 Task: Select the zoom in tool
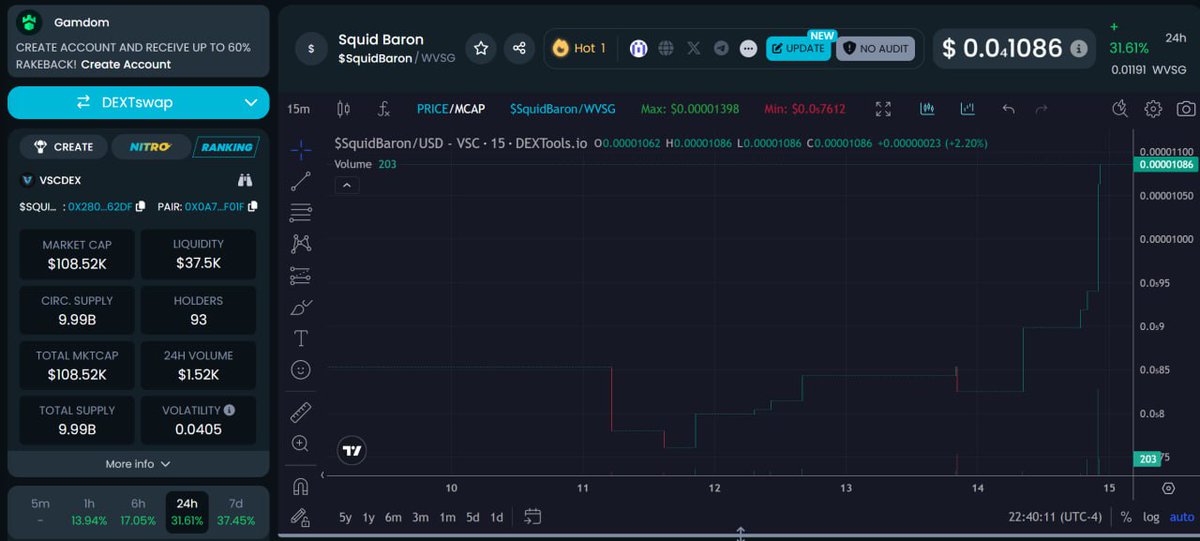[300, 443]
